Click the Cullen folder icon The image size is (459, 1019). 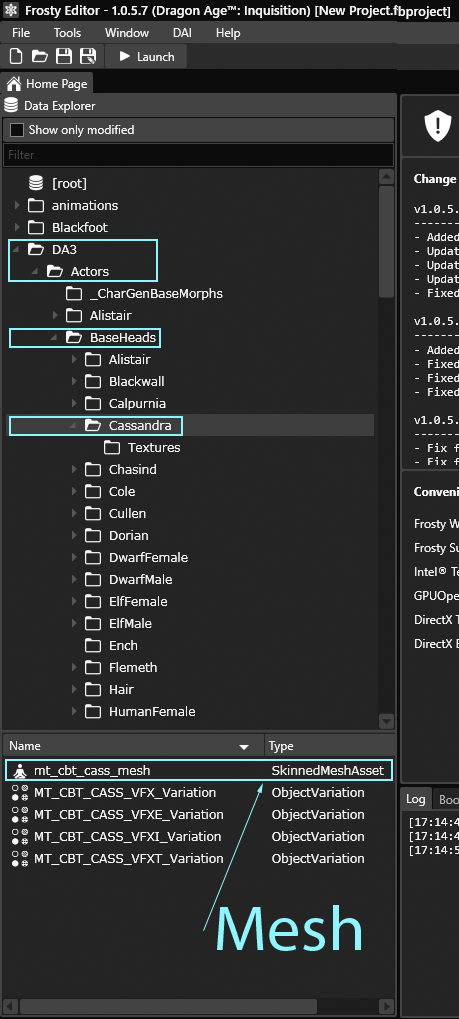(94, 513)
